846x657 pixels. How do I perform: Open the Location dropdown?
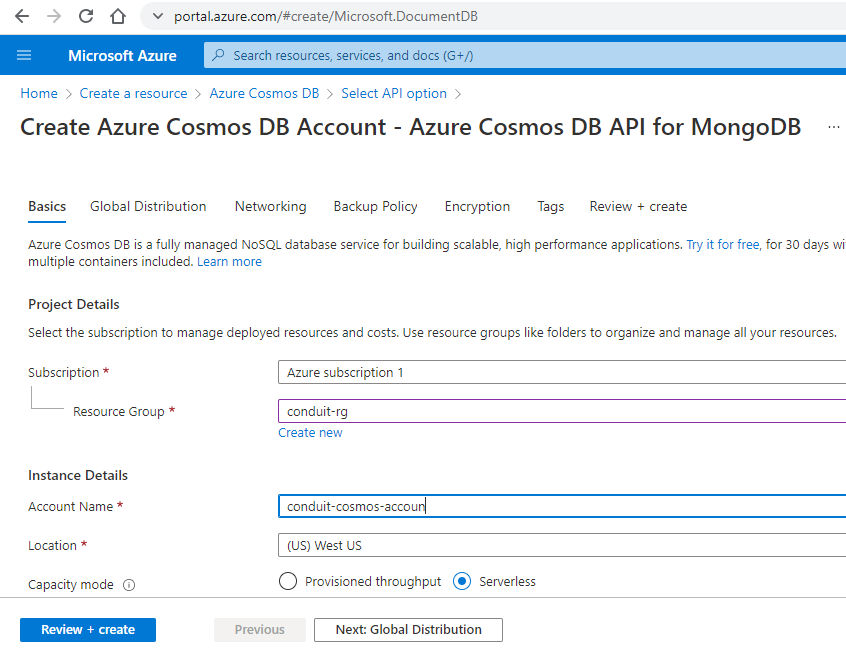[562, 545]
